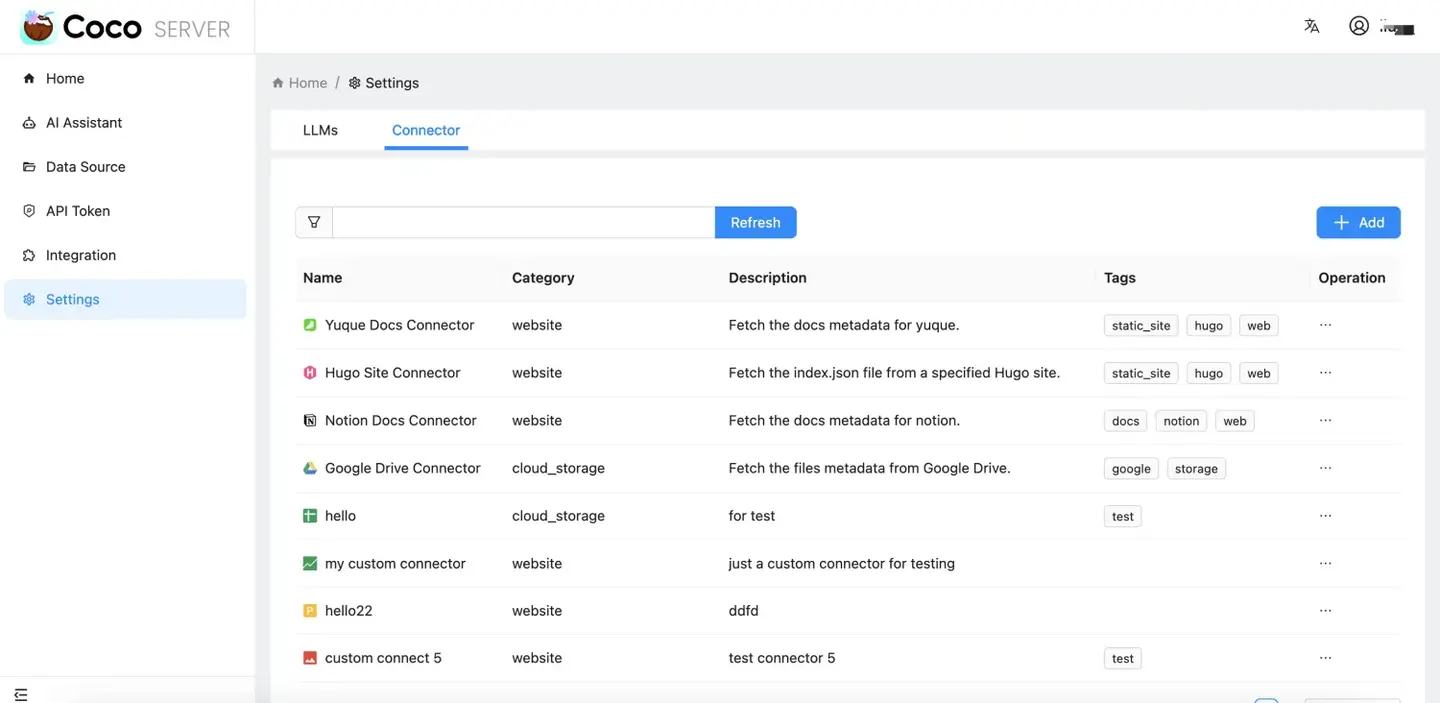1440x703 pixels.
Task: Click the hugo tag in Hugo Site row
Action: tap(1208, 373)
